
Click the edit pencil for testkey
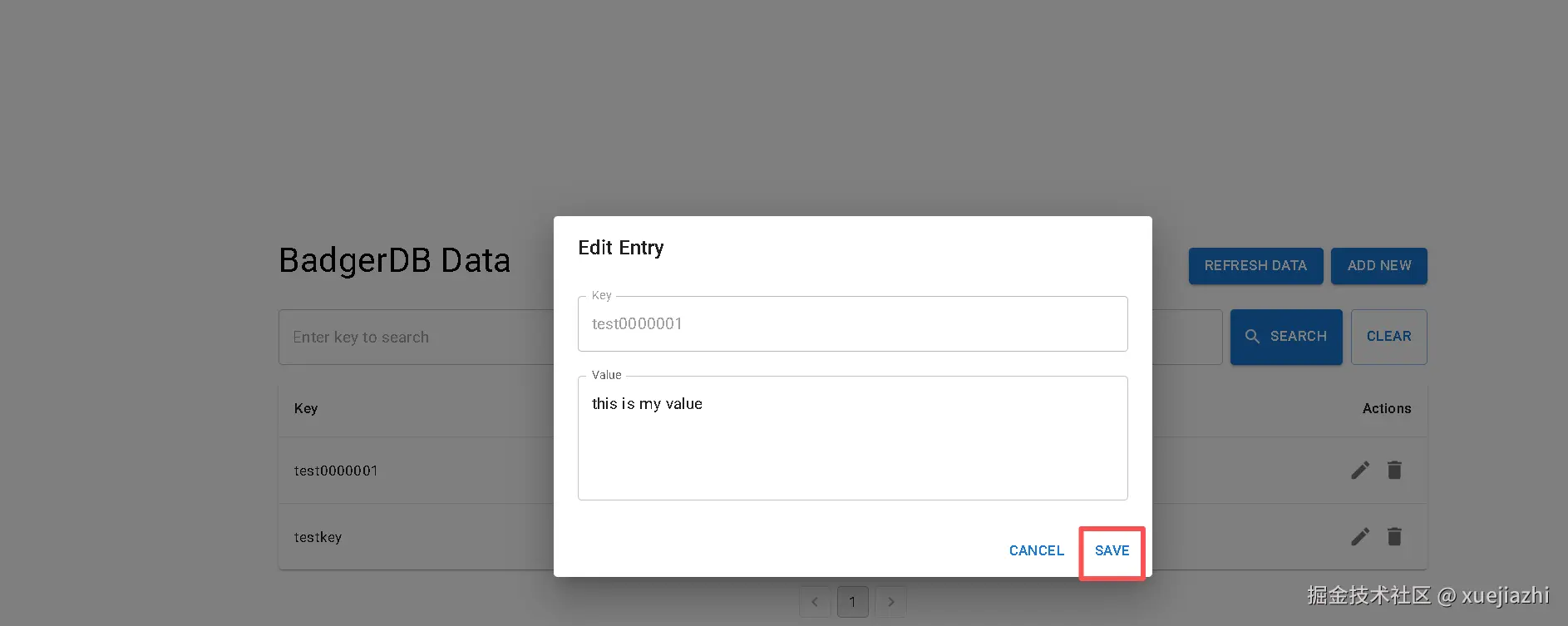click(1360, 537)
